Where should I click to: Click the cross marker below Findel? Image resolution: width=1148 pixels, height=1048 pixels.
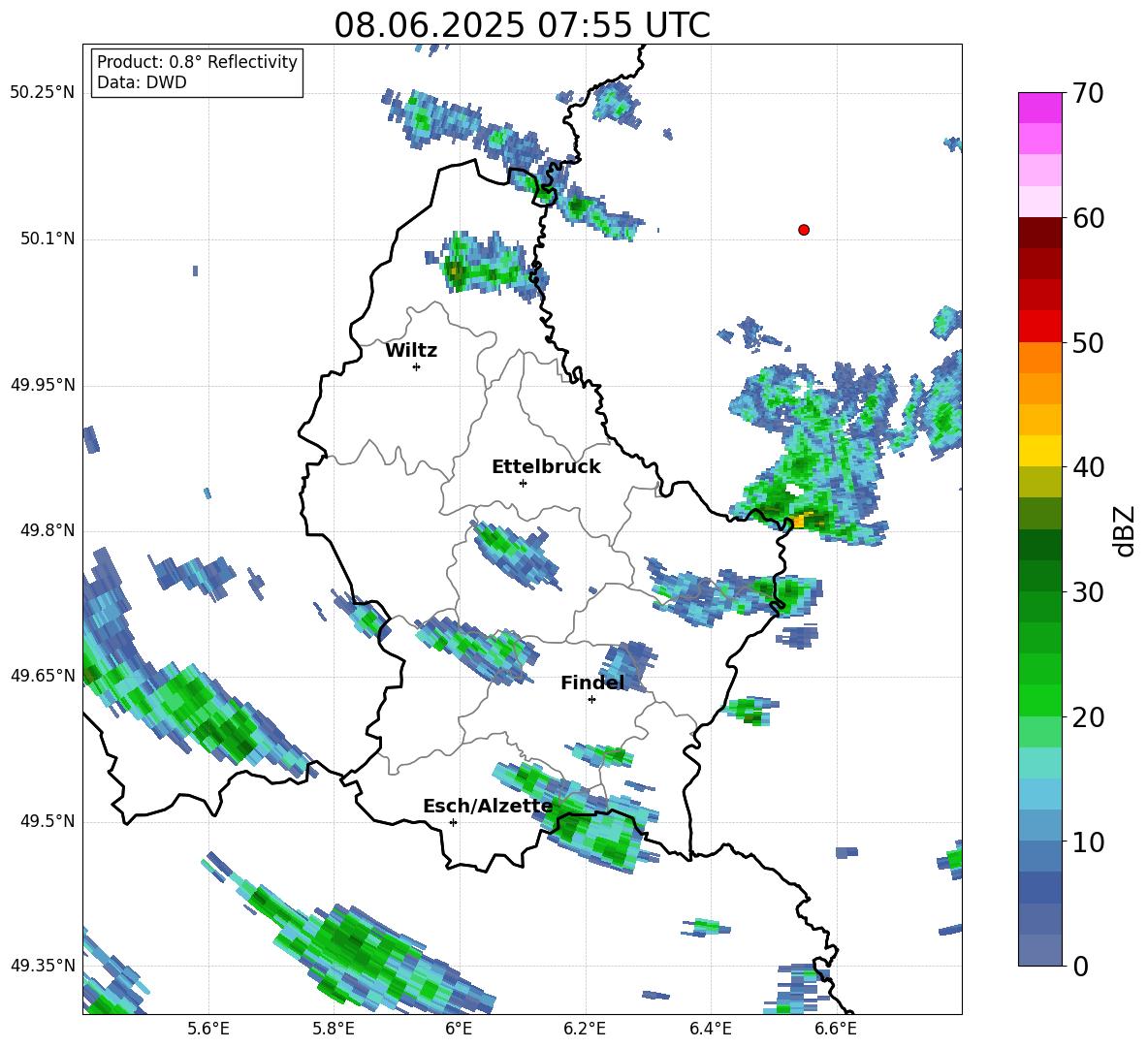(x=591, y=700)
